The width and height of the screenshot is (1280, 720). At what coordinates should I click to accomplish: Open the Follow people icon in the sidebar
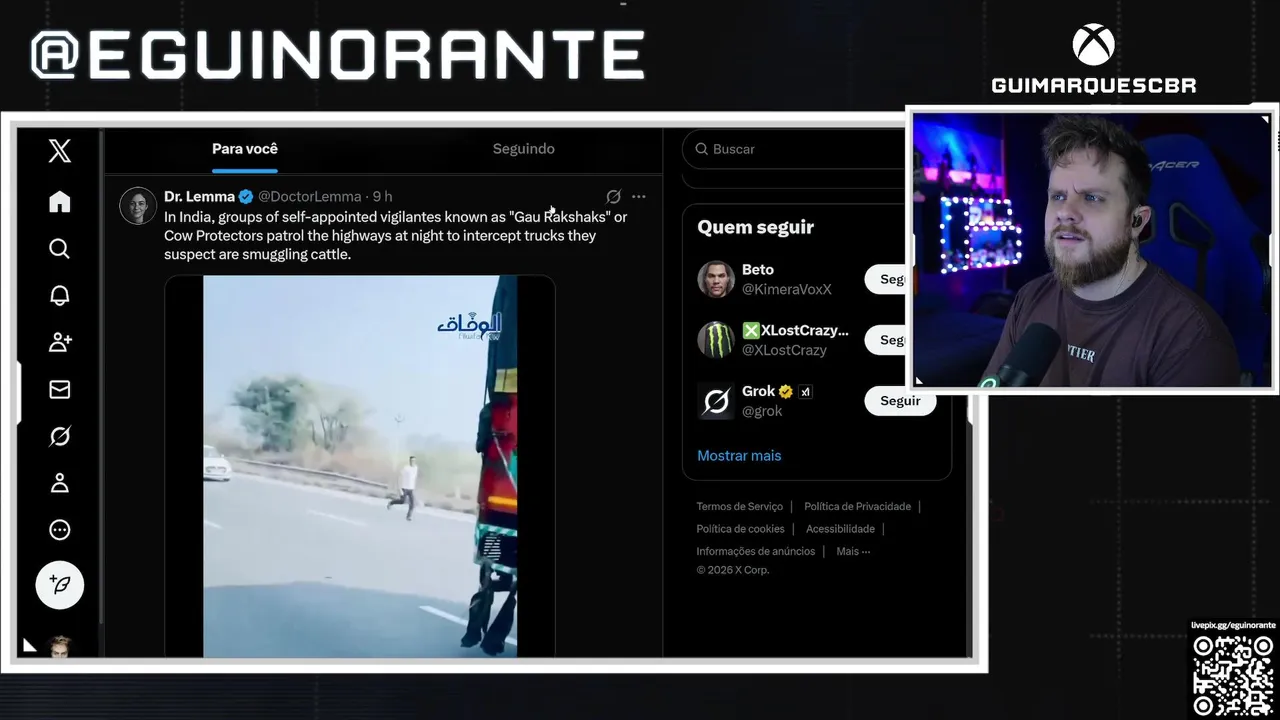pos(59,342)
